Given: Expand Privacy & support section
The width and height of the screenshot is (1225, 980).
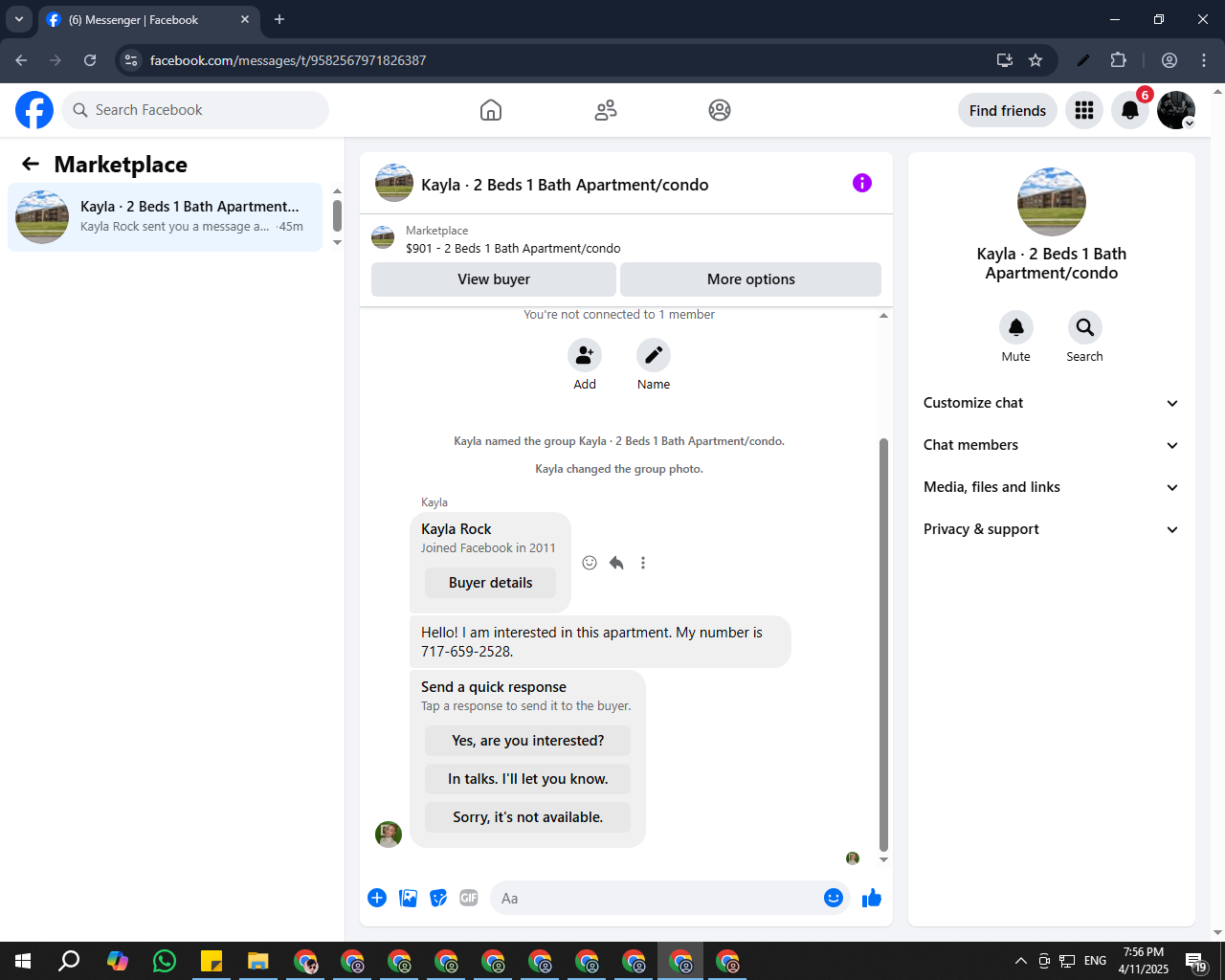Looking at the screenshot, I should click(1052, 529).
